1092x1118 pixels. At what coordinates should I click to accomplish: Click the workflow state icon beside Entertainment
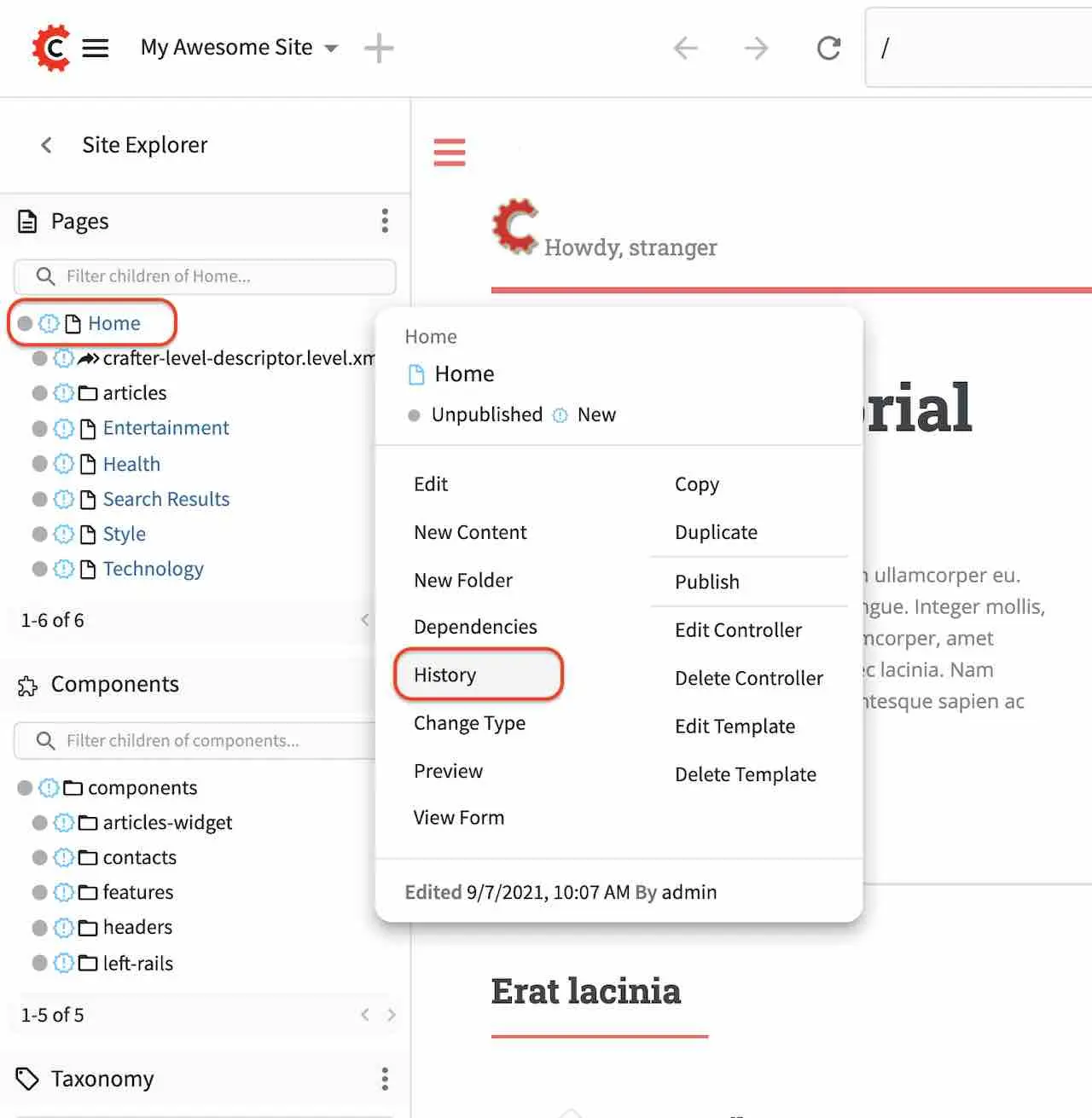pyautogui.click(x=64, y=428)
